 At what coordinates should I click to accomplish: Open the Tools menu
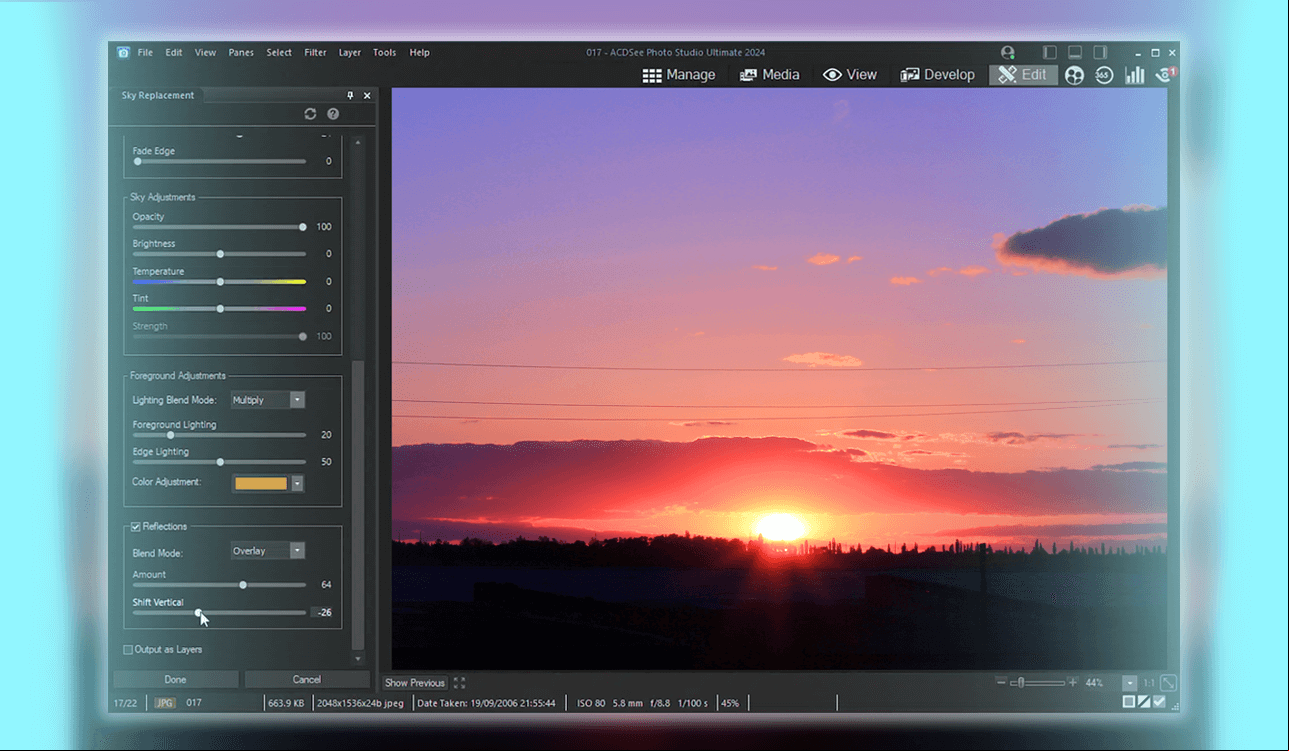click(x=384, y=53)
